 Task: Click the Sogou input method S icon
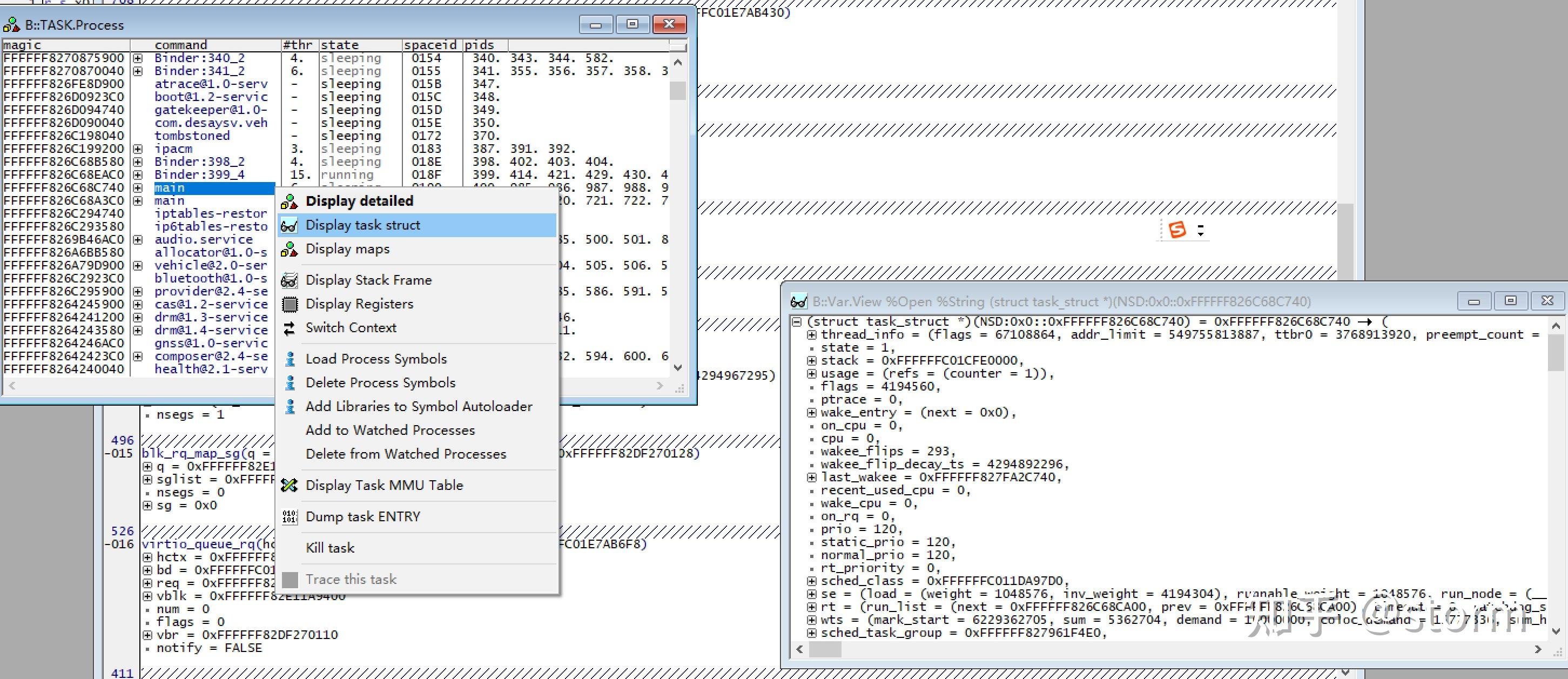click(x=1177, y=230)
